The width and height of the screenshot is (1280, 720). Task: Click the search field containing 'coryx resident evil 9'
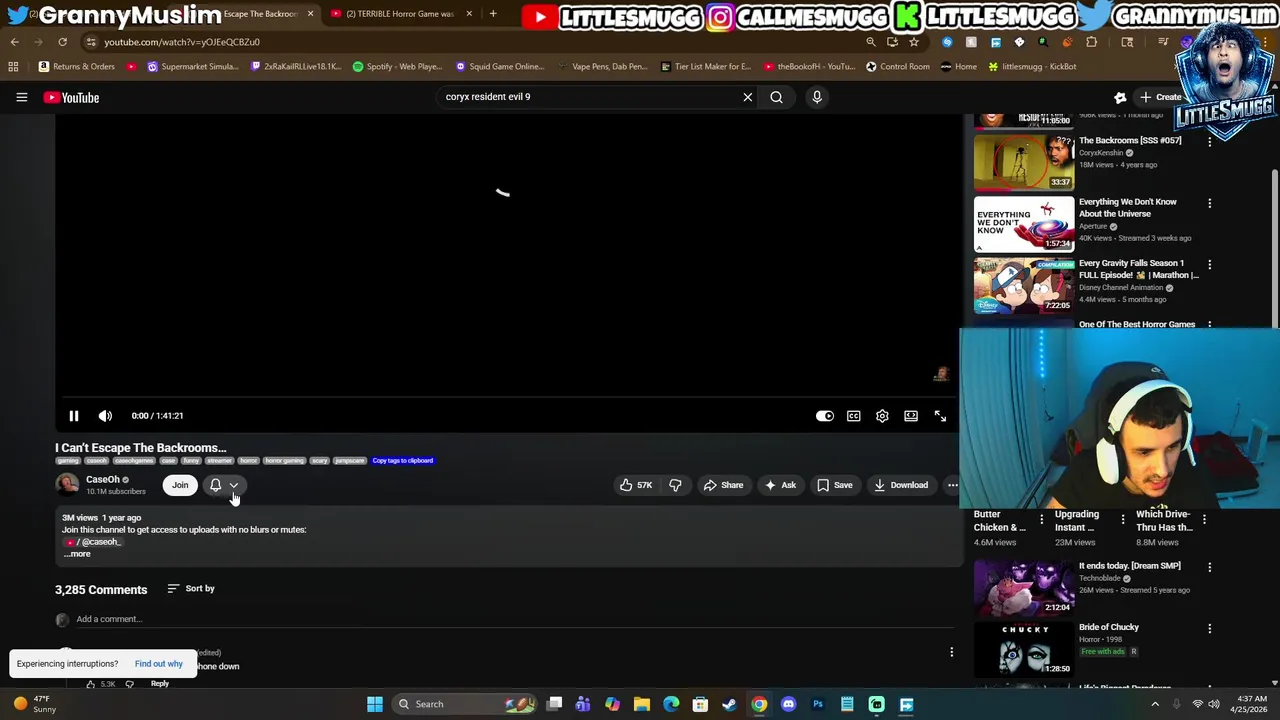click(x=588, y=97)
